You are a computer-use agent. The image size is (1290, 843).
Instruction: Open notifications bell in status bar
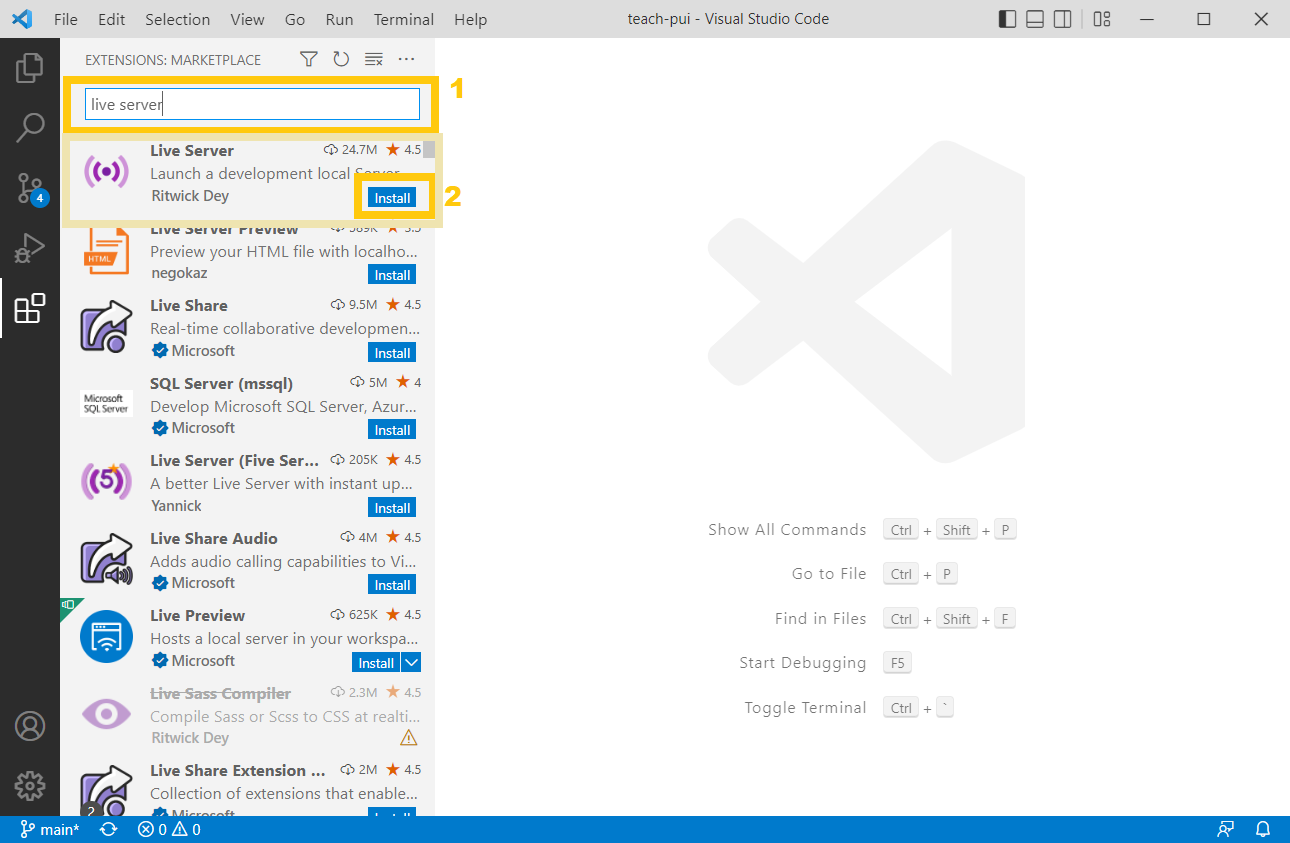coord(1263,830)
